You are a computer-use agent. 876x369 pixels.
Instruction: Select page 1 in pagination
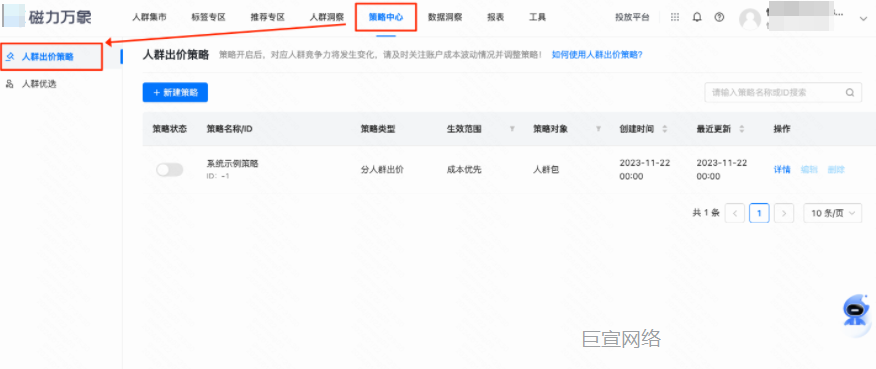point(759,213)
